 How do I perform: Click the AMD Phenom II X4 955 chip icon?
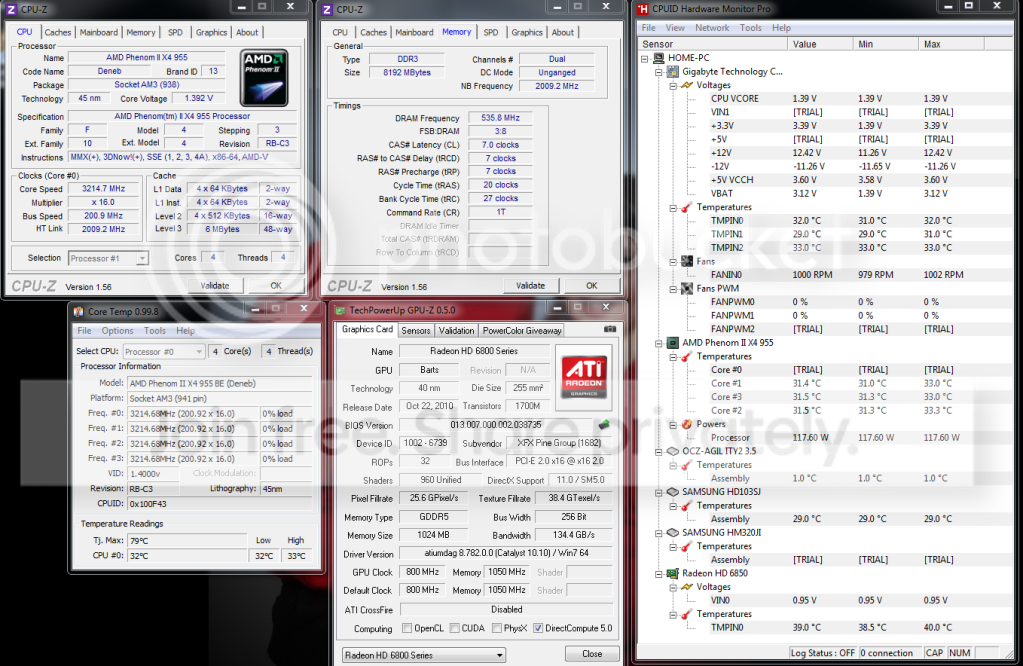click(x=673, y=342)
